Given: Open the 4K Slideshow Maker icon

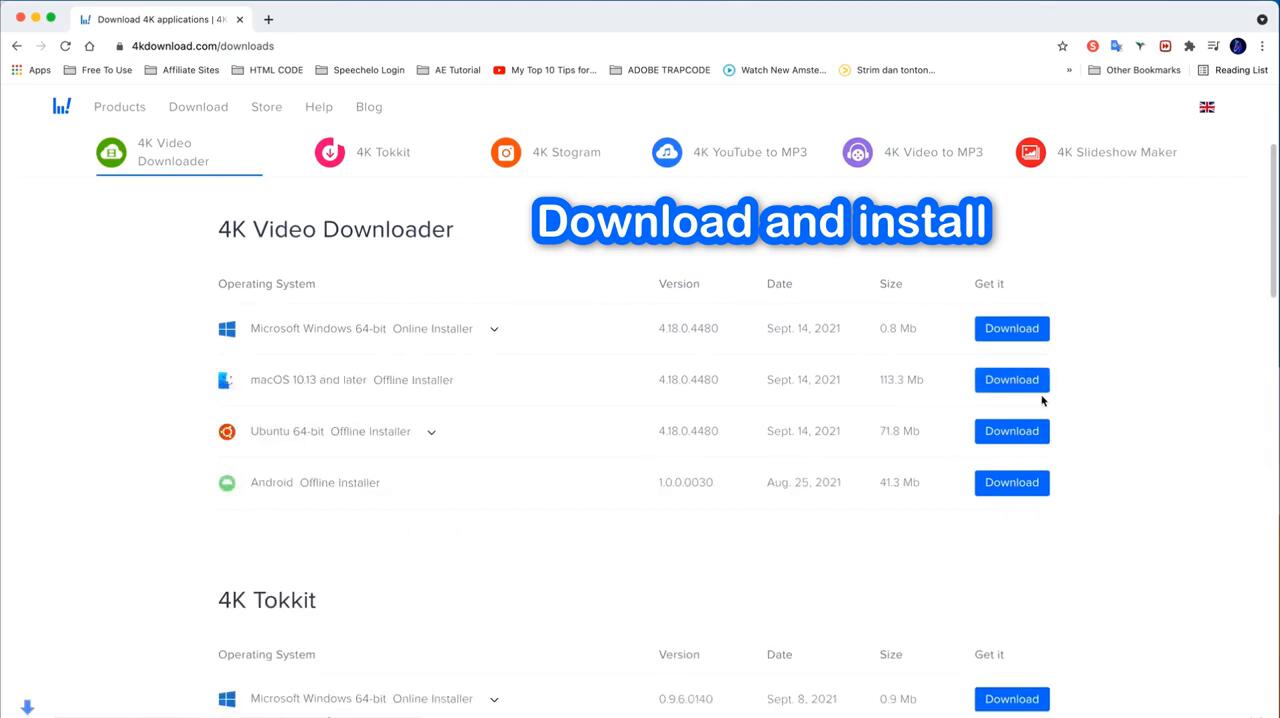Looking at the screenshot, I should coord(1030,153).
